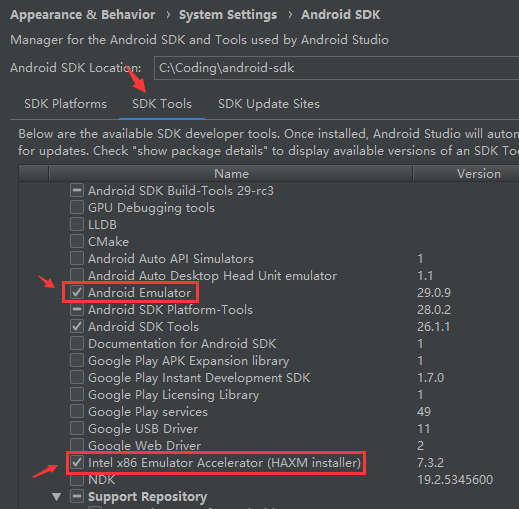Screen dimensions: 519x509
Task: Toggle Android SDK Build-Tools 29-rc3 checkbox
Action: pyautogui.click(x=77, y=191)
